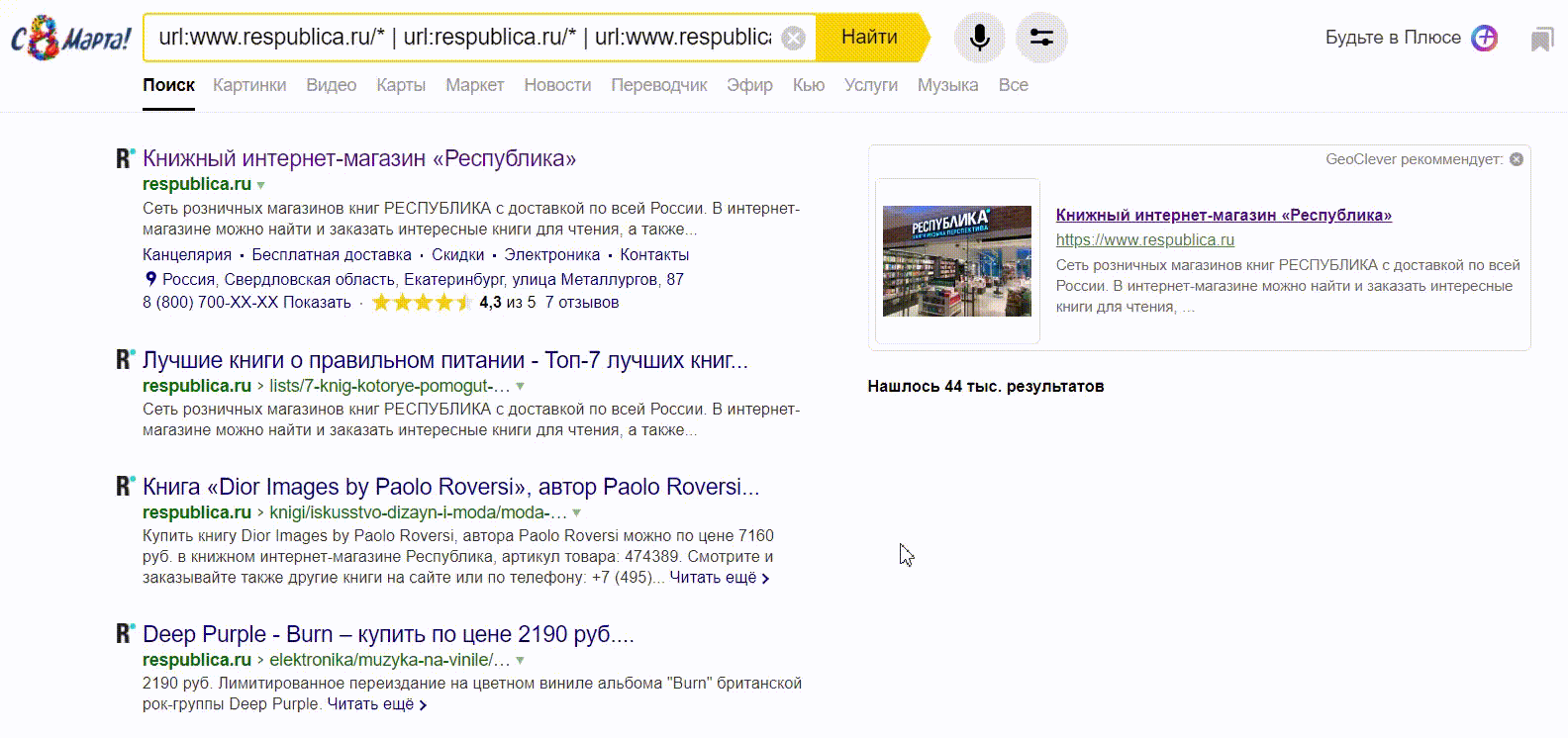
Task: Open the Книжный интернет-магазин «Республика» result title
Action: pos(359,158)
